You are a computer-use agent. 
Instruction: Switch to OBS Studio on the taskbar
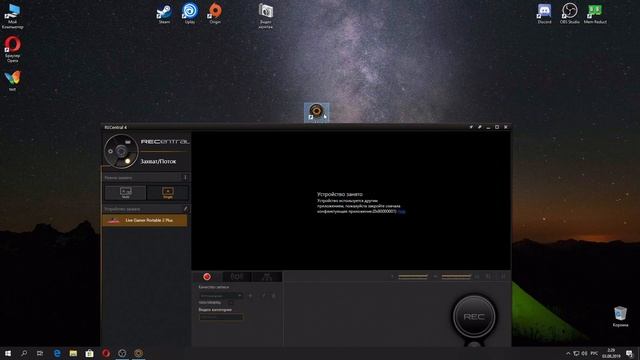(x=122, y=353)
